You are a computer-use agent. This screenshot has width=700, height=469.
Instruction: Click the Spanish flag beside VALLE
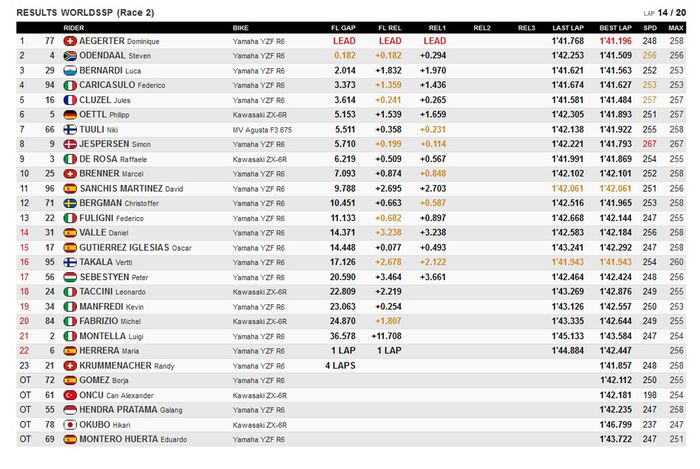[70, 232]
